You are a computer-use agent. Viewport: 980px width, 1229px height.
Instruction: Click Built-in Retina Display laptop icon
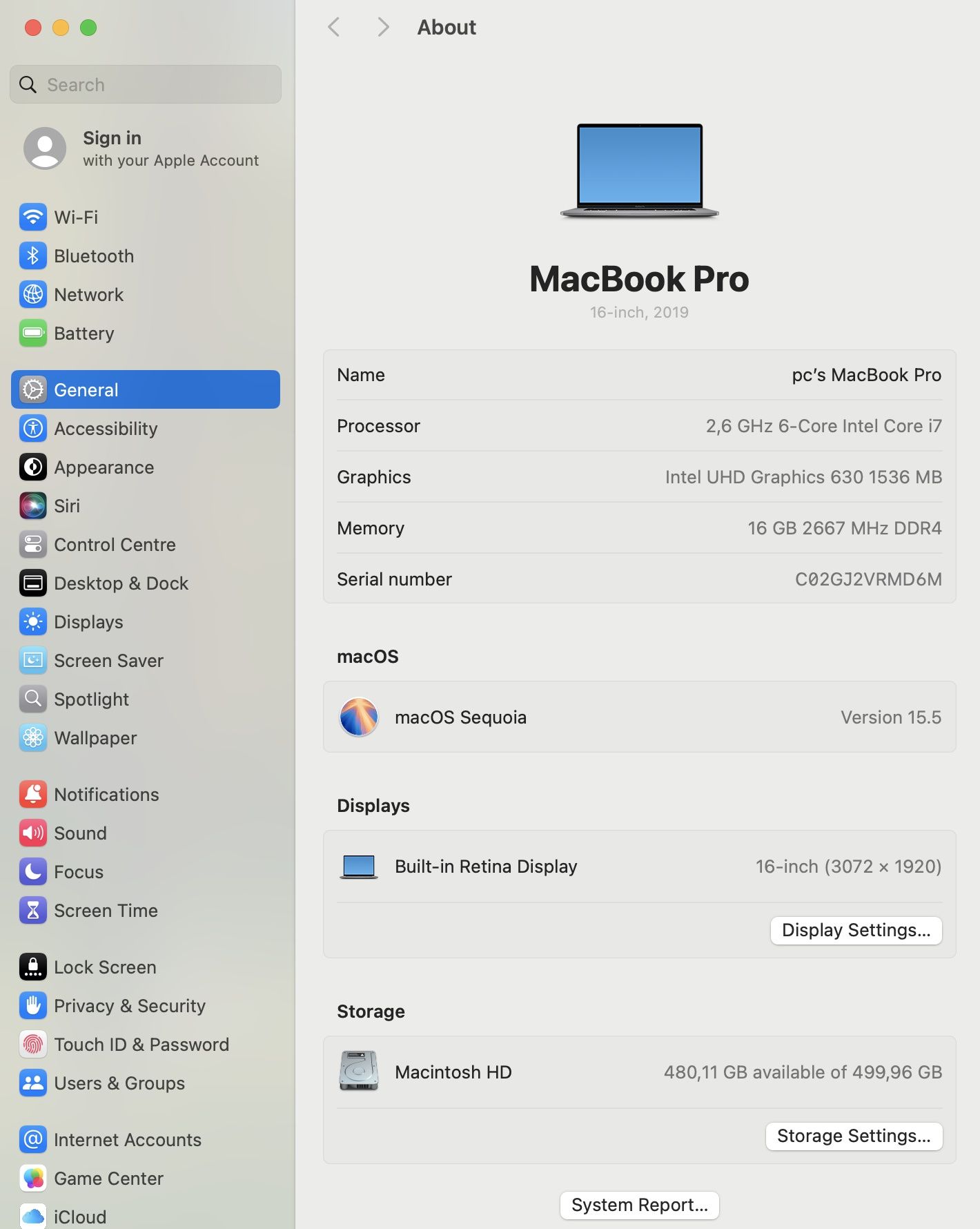coord(359,867)
